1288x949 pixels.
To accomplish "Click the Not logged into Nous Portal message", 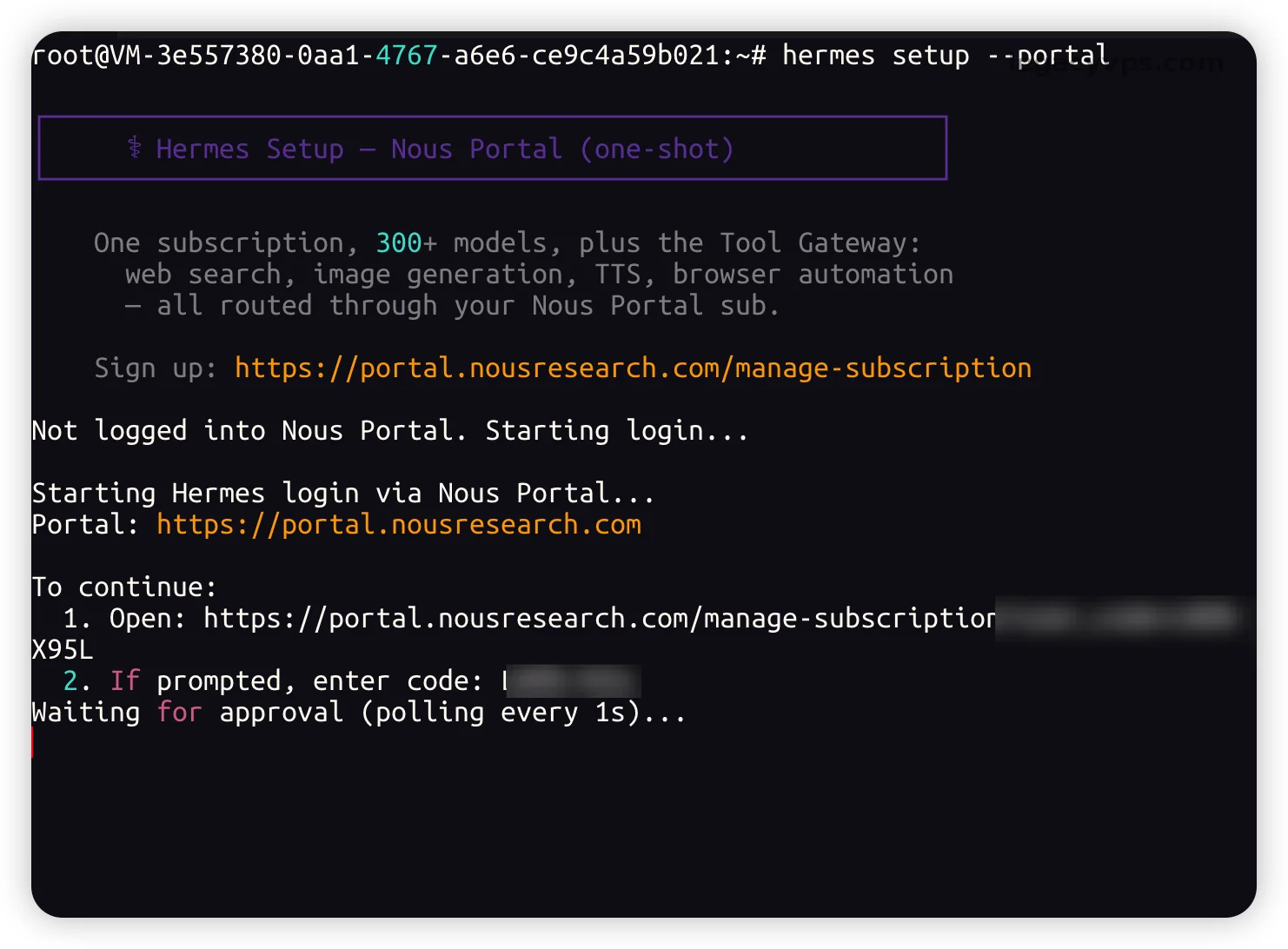I will 390,430.
